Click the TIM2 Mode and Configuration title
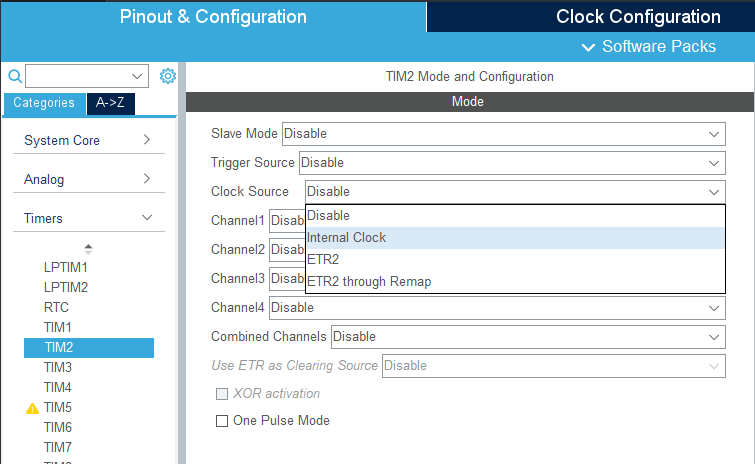The width and height of the screenshot is (755, 464). 469,77
